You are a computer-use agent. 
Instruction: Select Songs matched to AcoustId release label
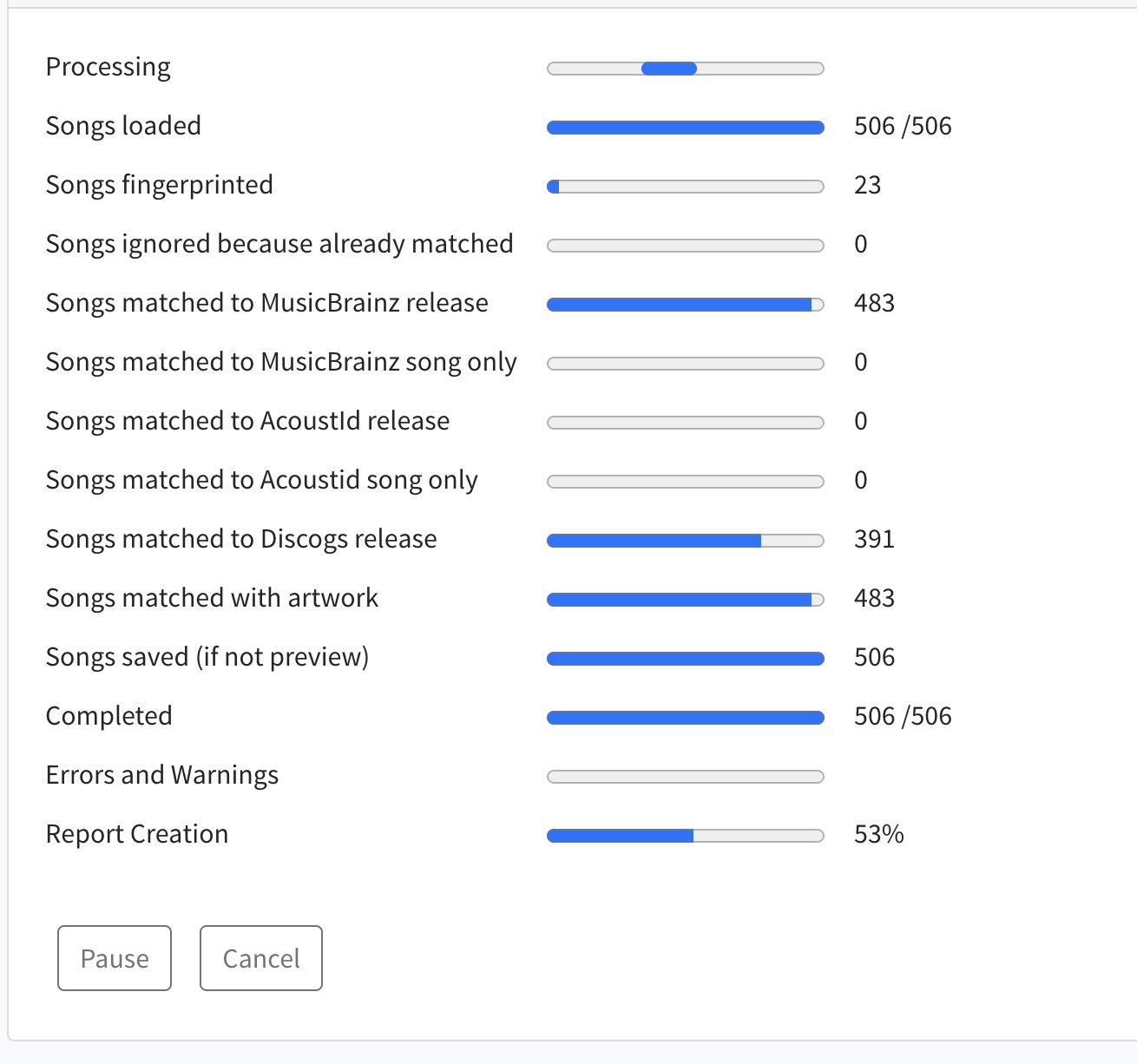(248, 421)
